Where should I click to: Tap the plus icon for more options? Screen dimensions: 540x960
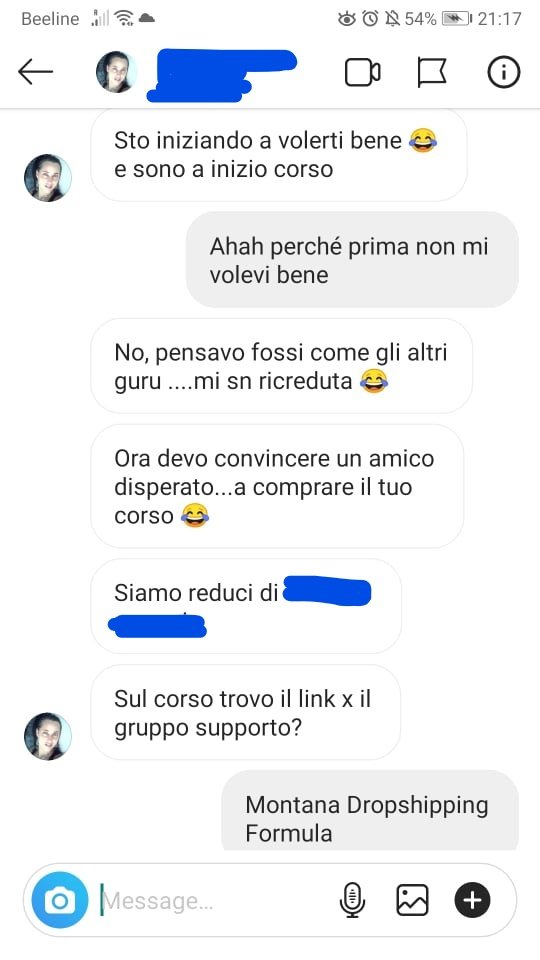[472, 900]
